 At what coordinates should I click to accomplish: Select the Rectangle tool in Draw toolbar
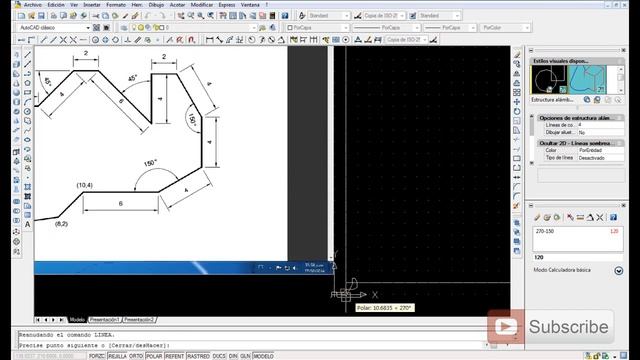pyautogui.click(x=27, y=92)
